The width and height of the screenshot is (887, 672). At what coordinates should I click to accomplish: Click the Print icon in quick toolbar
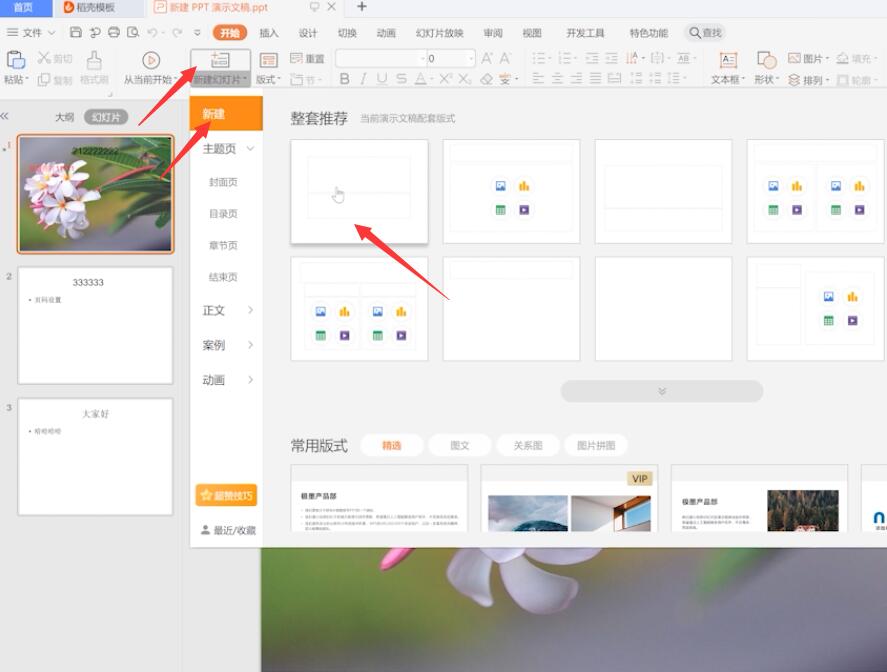114,32
